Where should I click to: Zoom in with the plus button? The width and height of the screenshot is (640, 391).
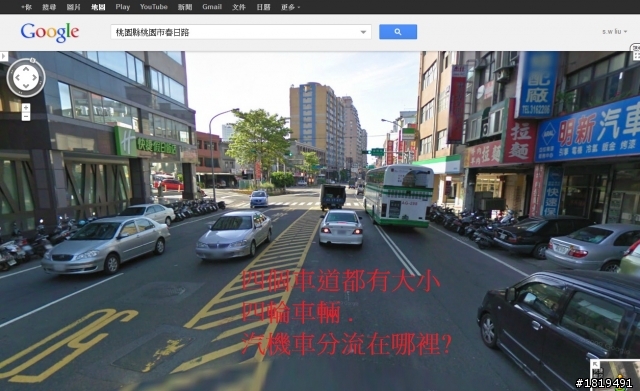coord(26,108)
